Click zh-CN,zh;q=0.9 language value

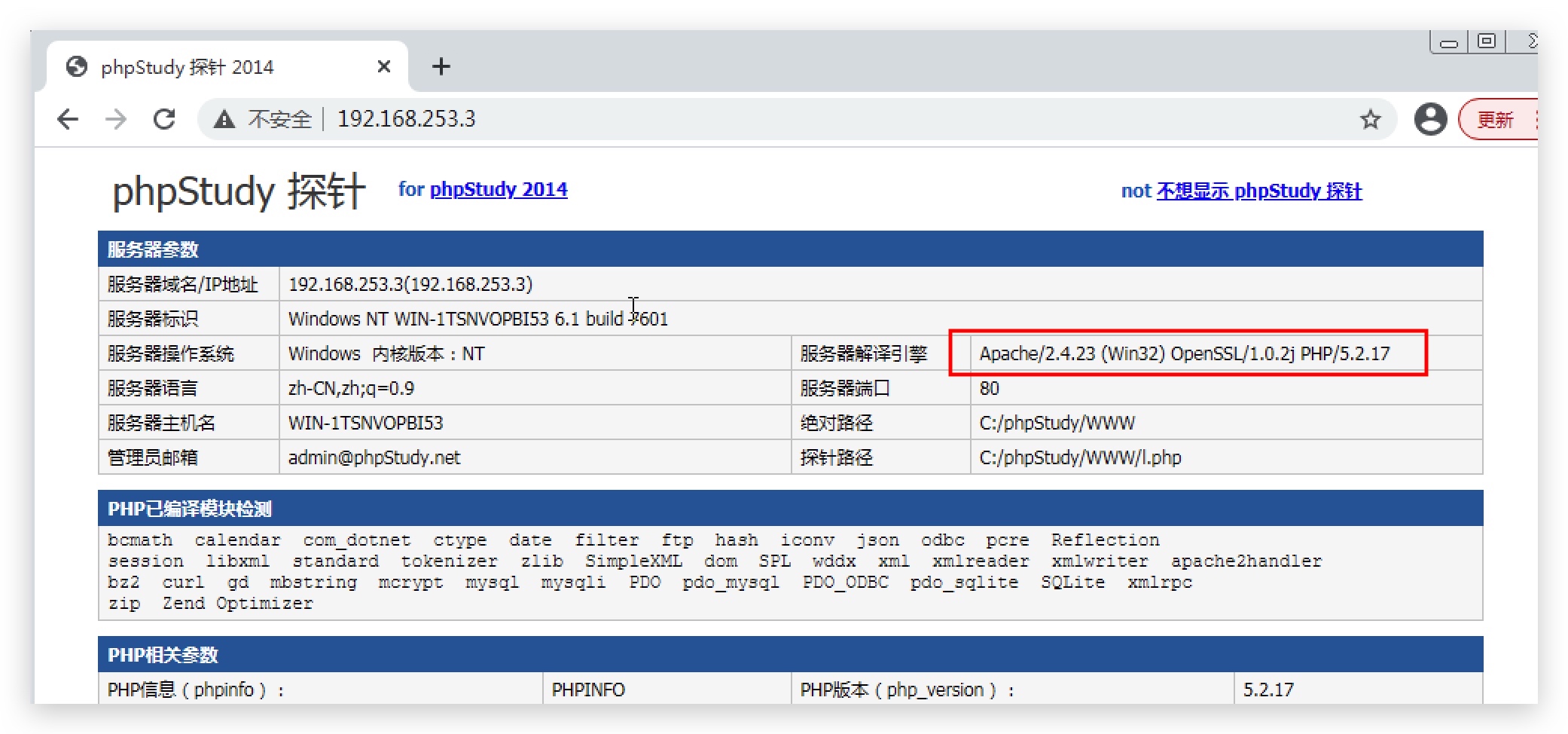click(x=351, y=388)
